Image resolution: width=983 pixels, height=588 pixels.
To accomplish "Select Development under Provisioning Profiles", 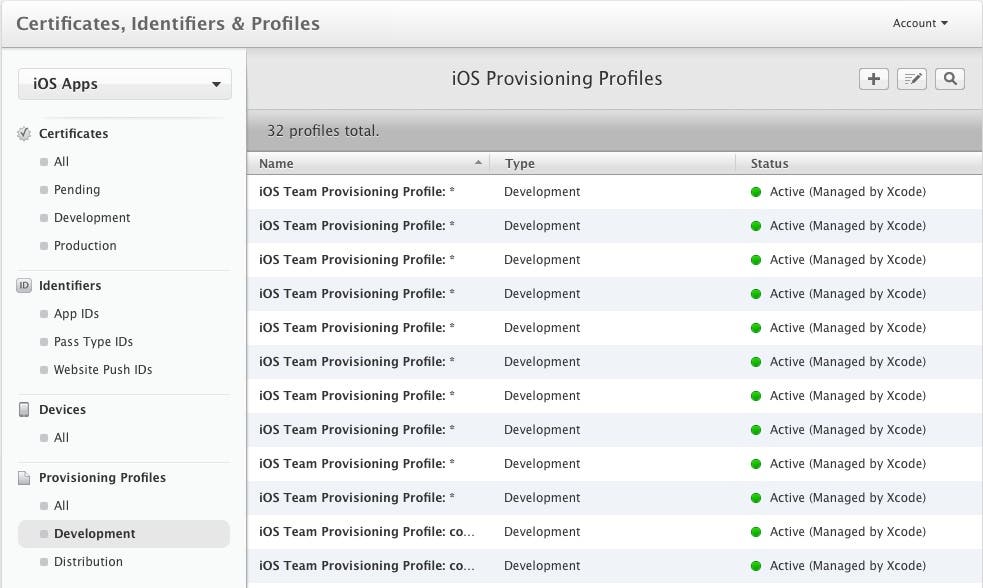I will [x=95, y=534].
